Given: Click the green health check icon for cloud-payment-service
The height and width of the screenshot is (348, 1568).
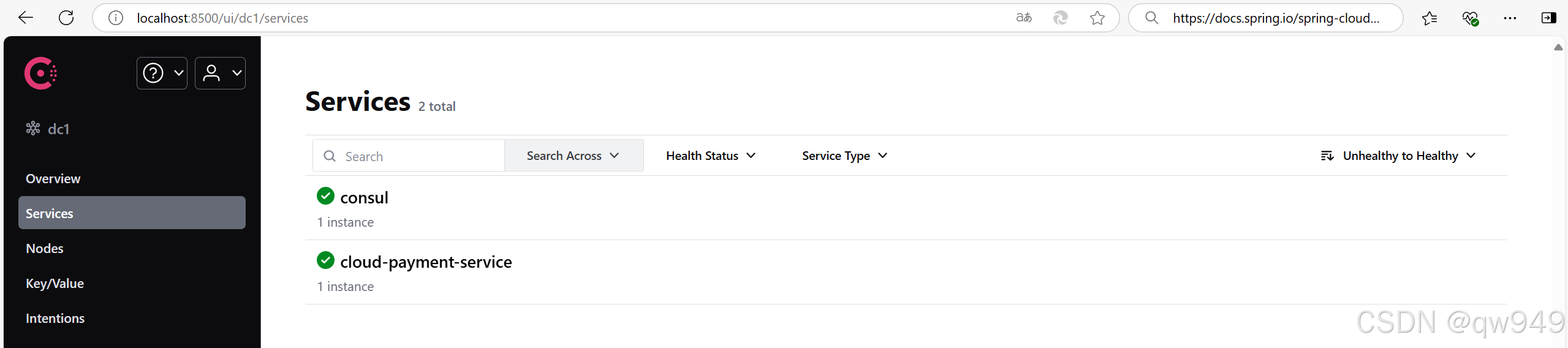Looking at the screenshot, I should click(x=325, y=260).
